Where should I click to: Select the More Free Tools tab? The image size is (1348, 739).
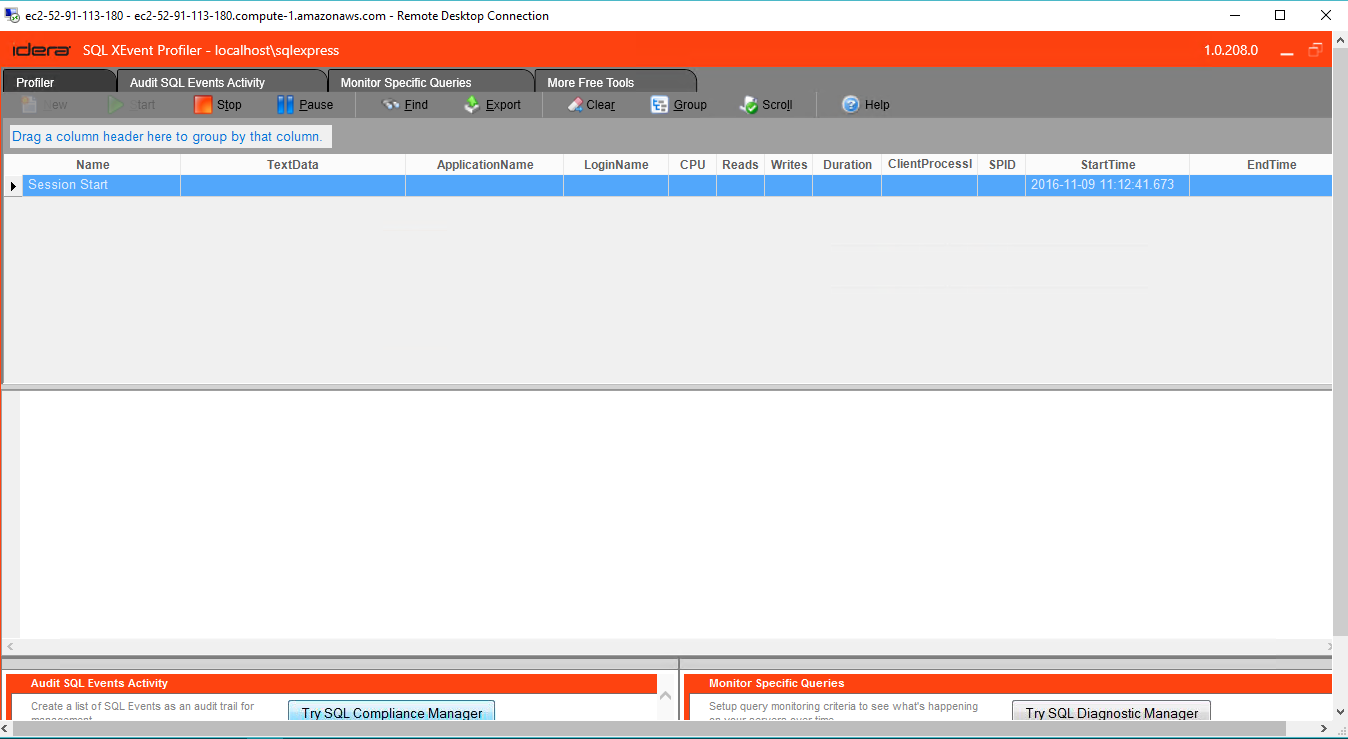(590, 82)
